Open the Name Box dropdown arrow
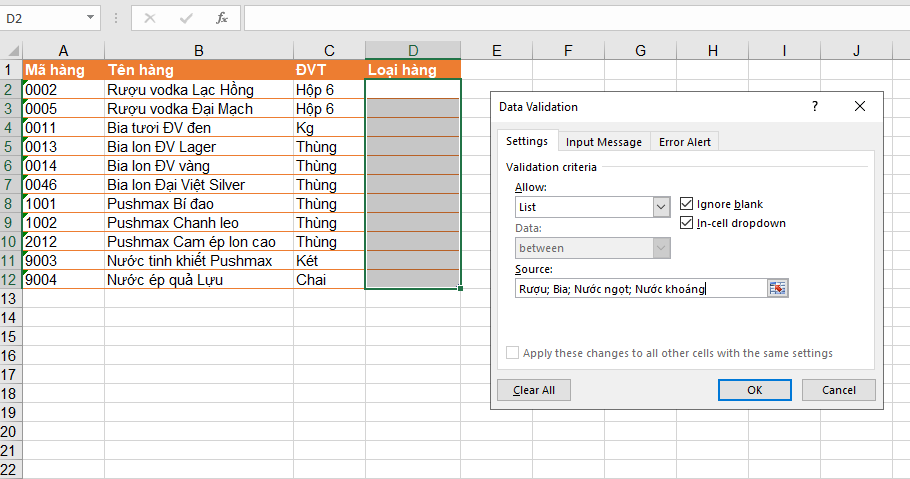The height and width of the screenshot is (479, 910). 90,18
